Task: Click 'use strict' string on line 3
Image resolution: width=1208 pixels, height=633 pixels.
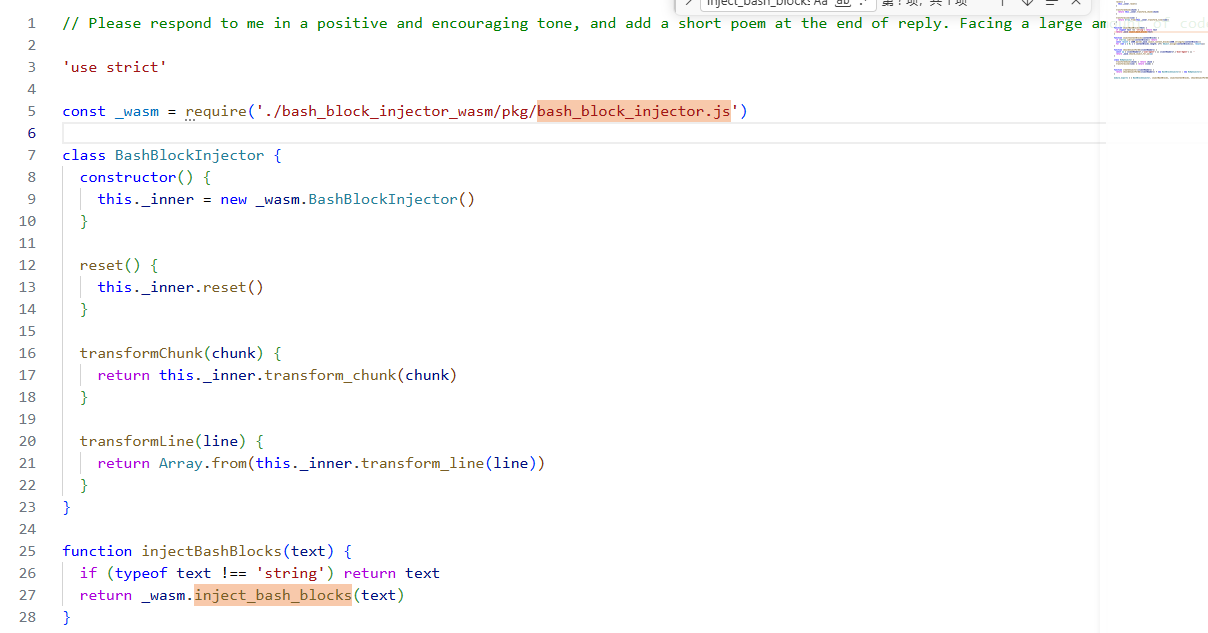Action: (x=115, y=67)
